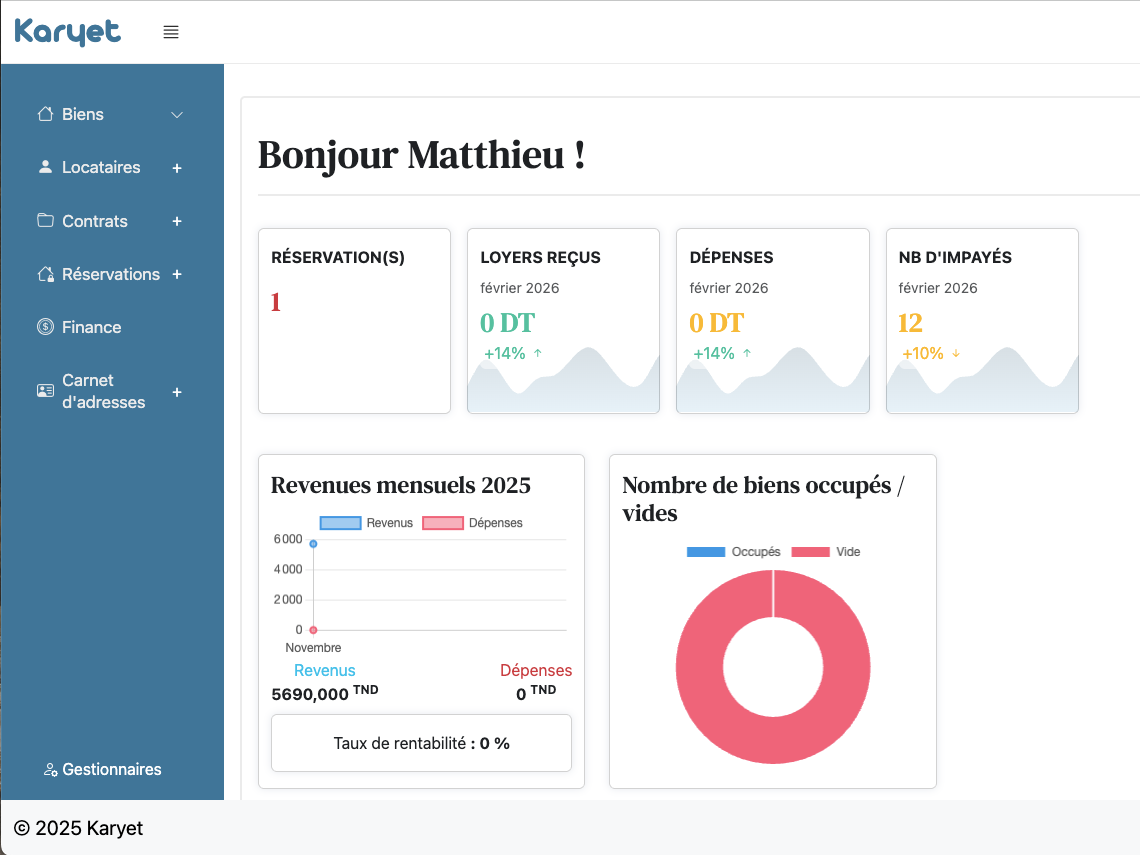The height and width of the screenshot is (855, 1140).
Task: Click the Karyet logo
Action: tap(68, 32)
